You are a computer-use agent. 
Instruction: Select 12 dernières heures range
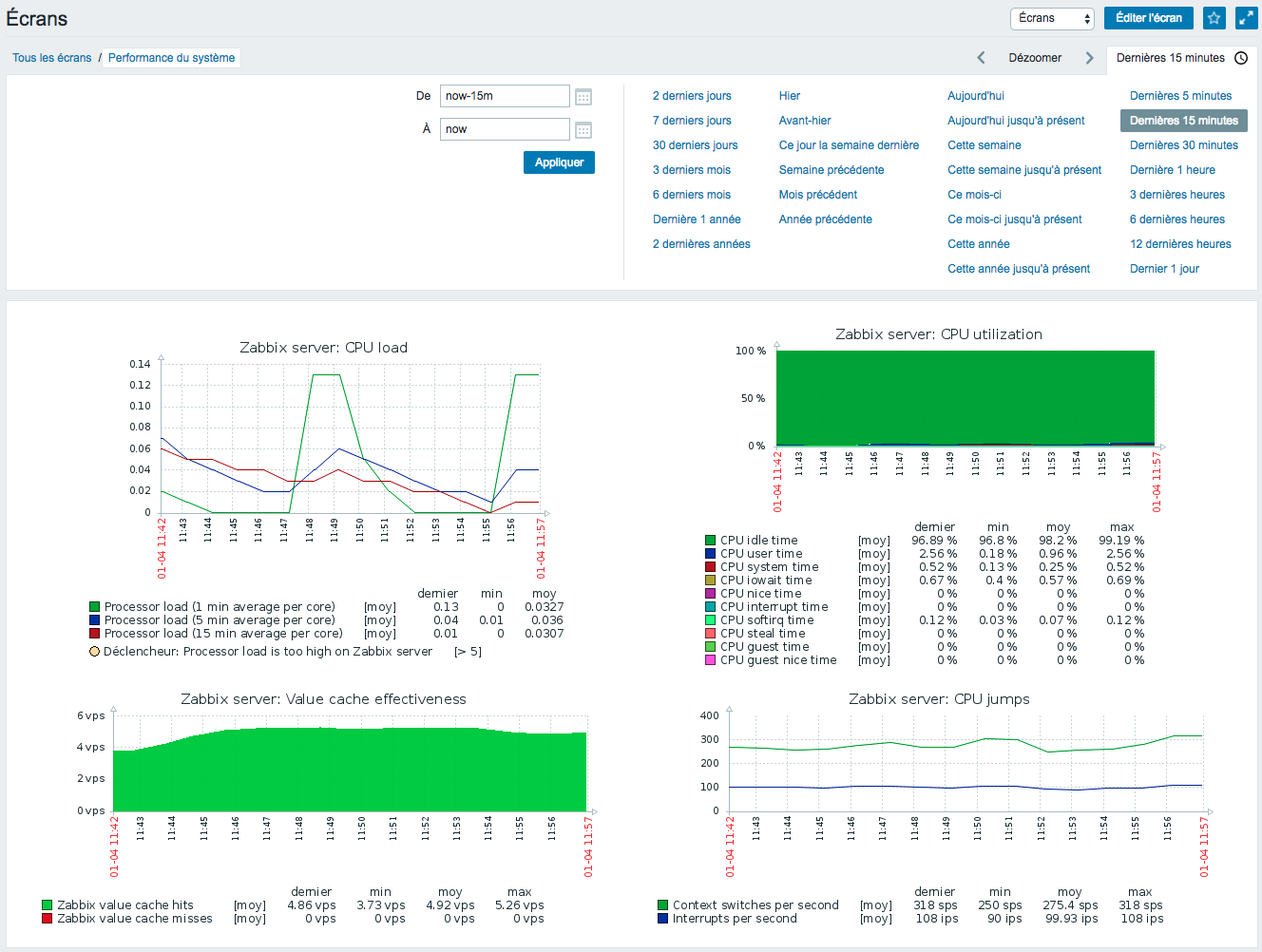click(1180, 244)
